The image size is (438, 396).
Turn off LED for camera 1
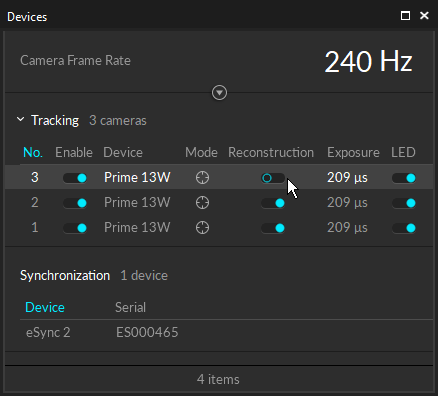(404, 228)
